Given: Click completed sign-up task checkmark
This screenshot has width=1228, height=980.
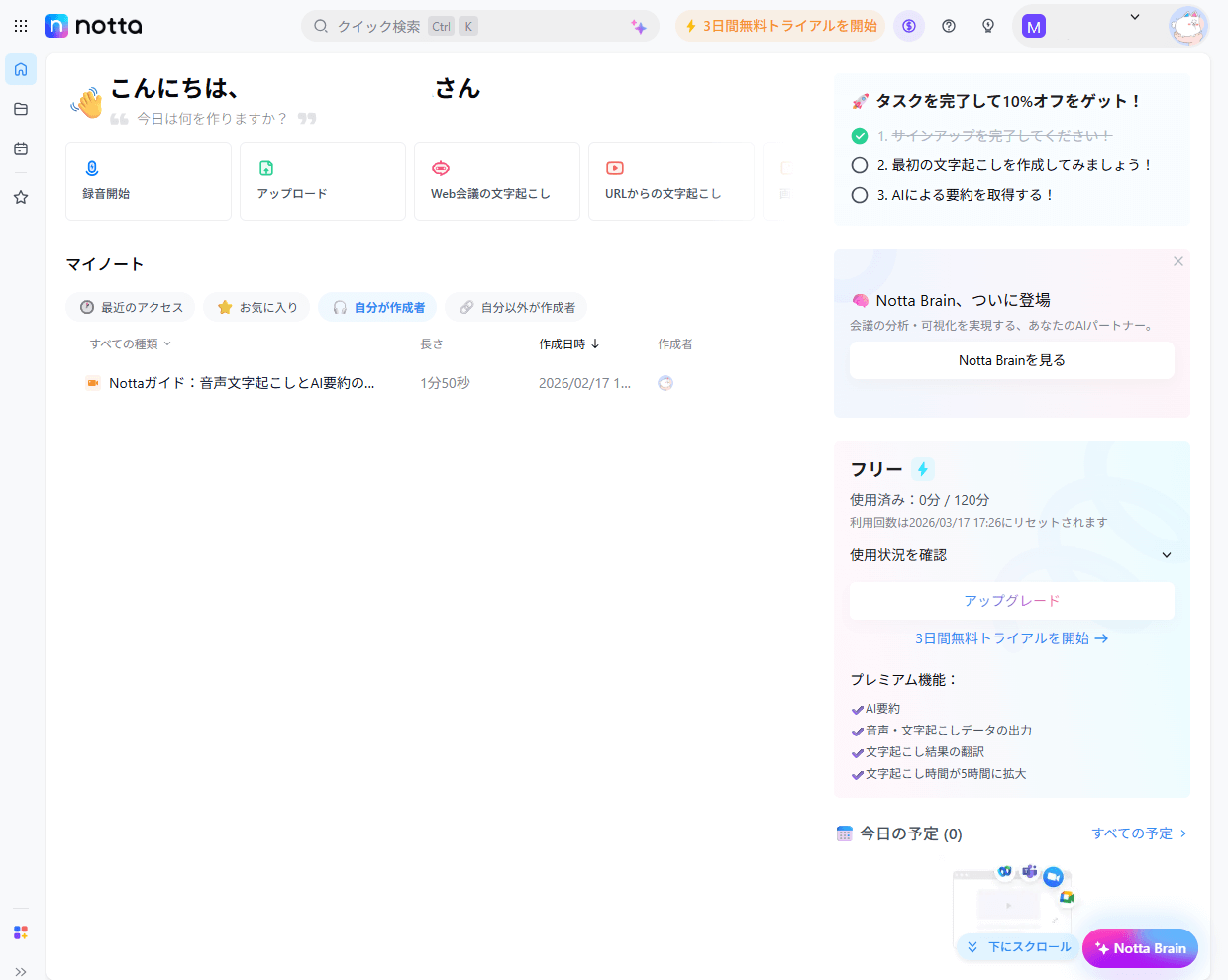Looking at the screenshot, I should tap(860, 136).
